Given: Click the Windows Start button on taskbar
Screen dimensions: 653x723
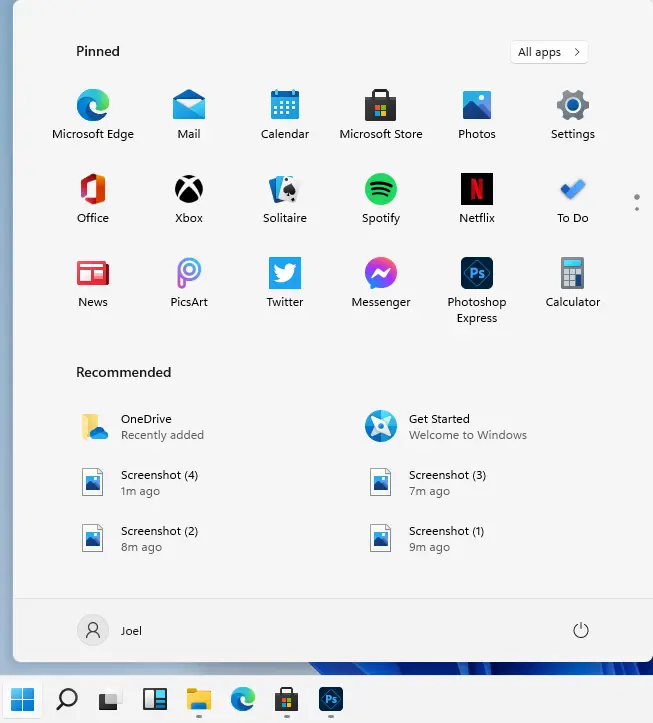Looking at the screenshot, I should (22, 699).
